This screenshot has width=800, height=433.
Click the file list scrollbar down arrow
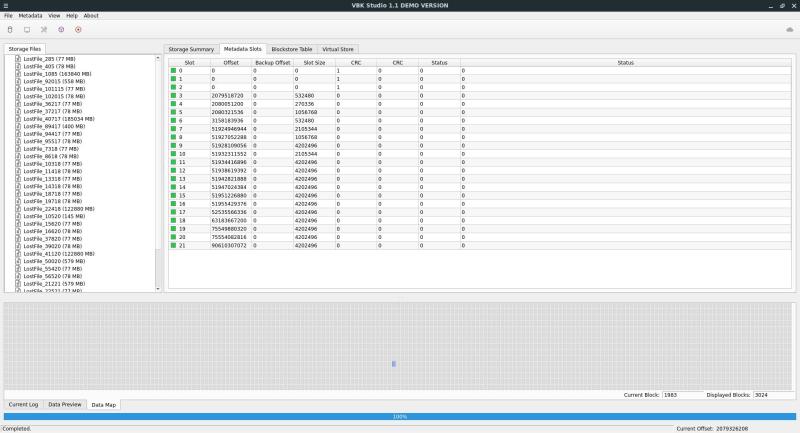(158, 289)
